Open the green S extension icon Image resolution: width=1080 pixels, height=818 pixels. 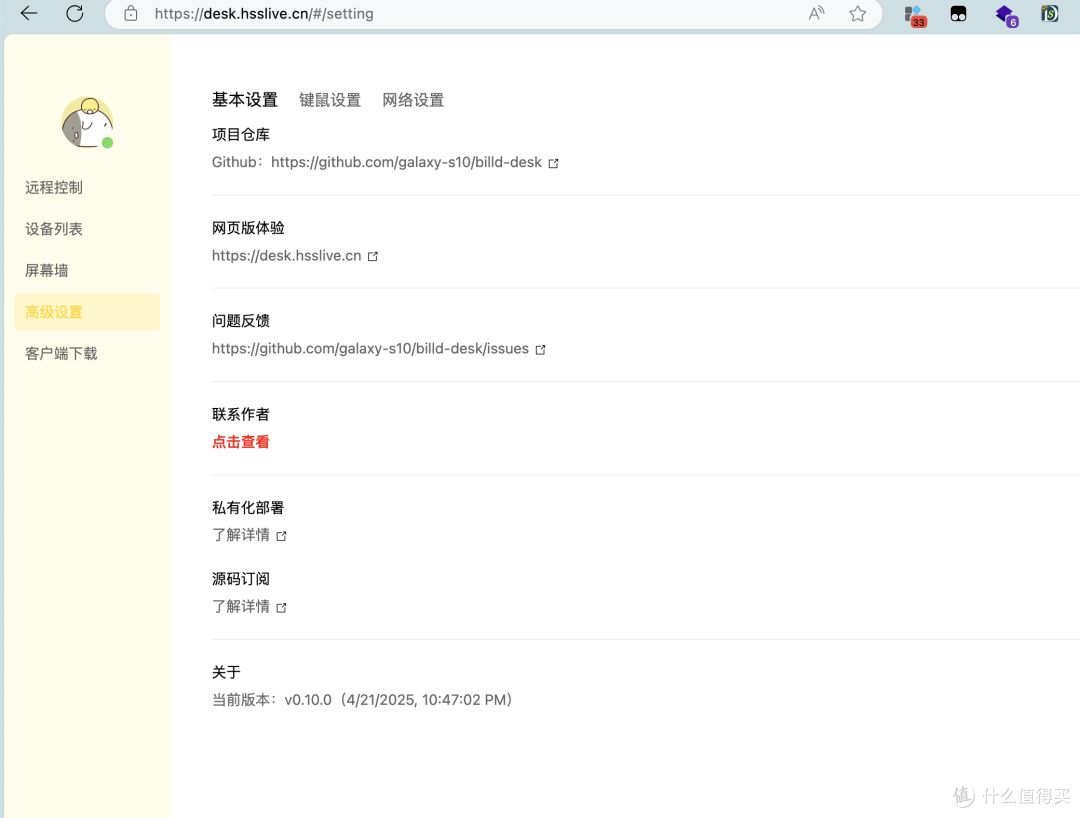pos(1050,13)
